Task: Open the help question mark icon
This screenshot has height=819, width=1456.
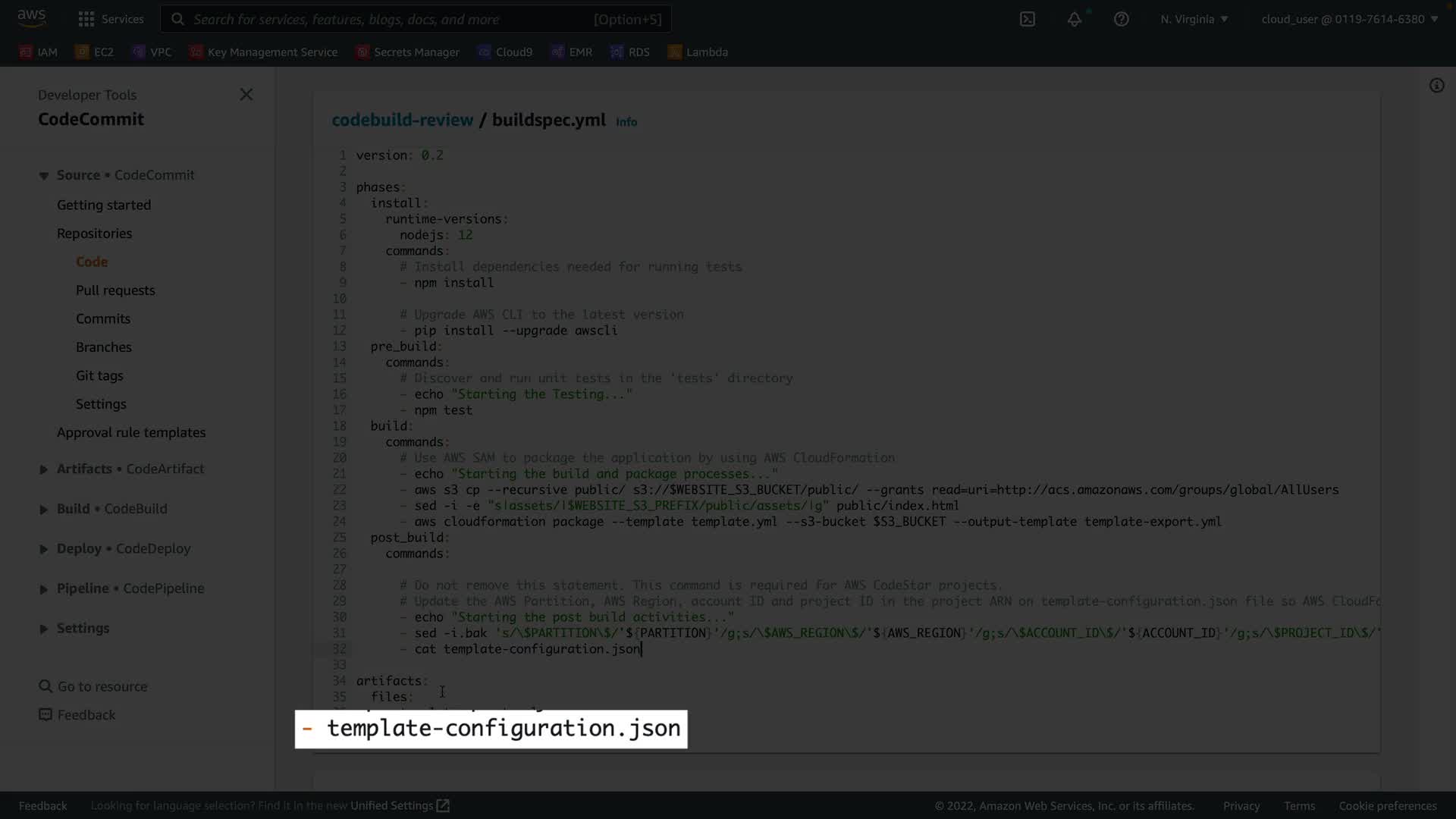Action: point(1122,19)
